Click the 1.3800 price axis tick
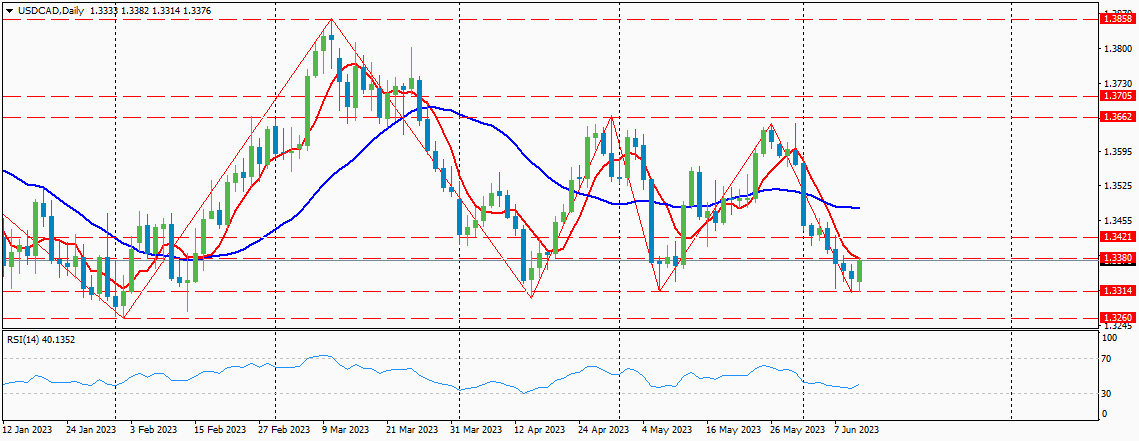Screen dimensions: 1139x441 tap(1116, 49)
